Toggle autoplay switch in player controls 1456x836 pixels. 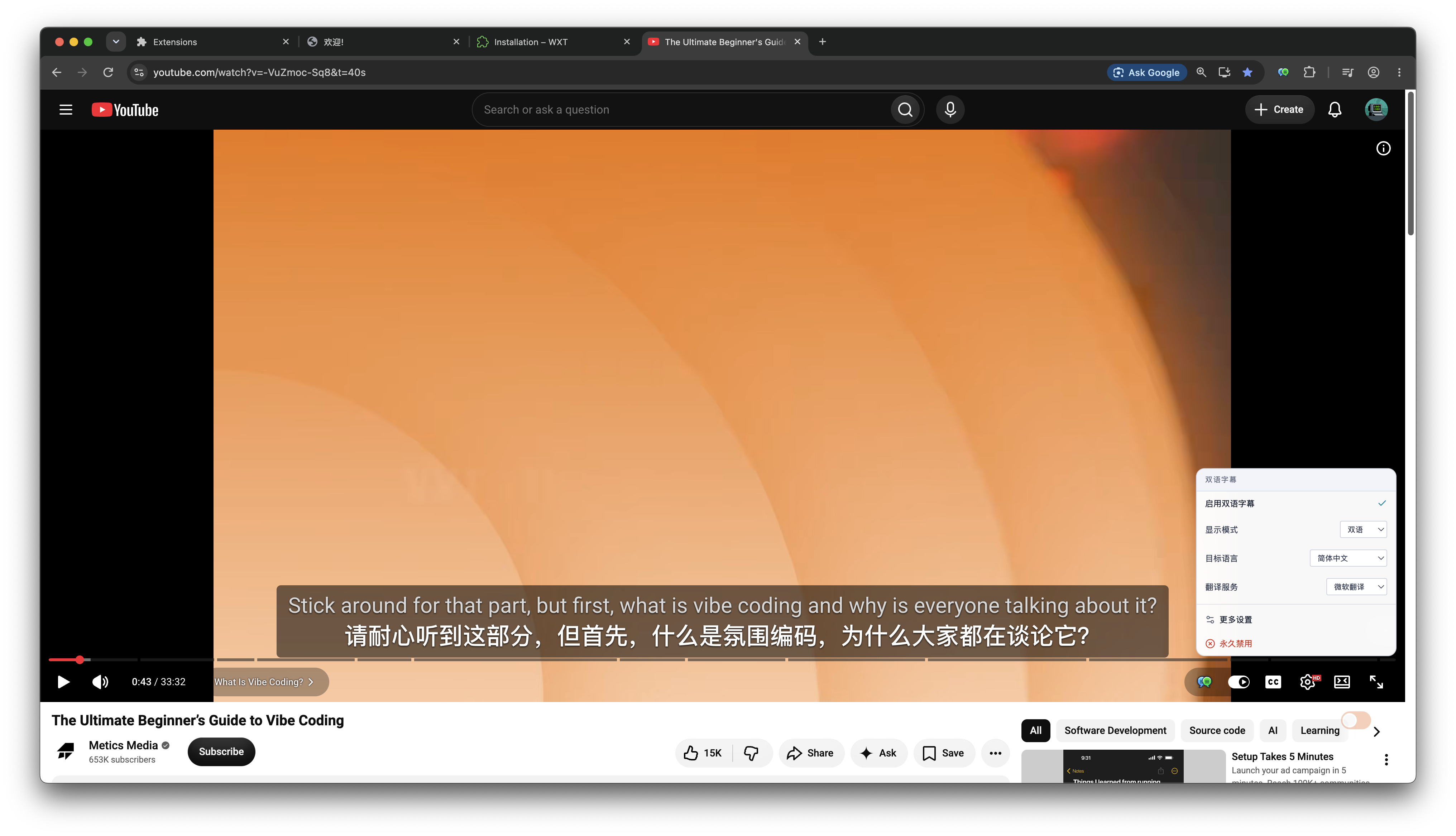[x=1239, y=682]
